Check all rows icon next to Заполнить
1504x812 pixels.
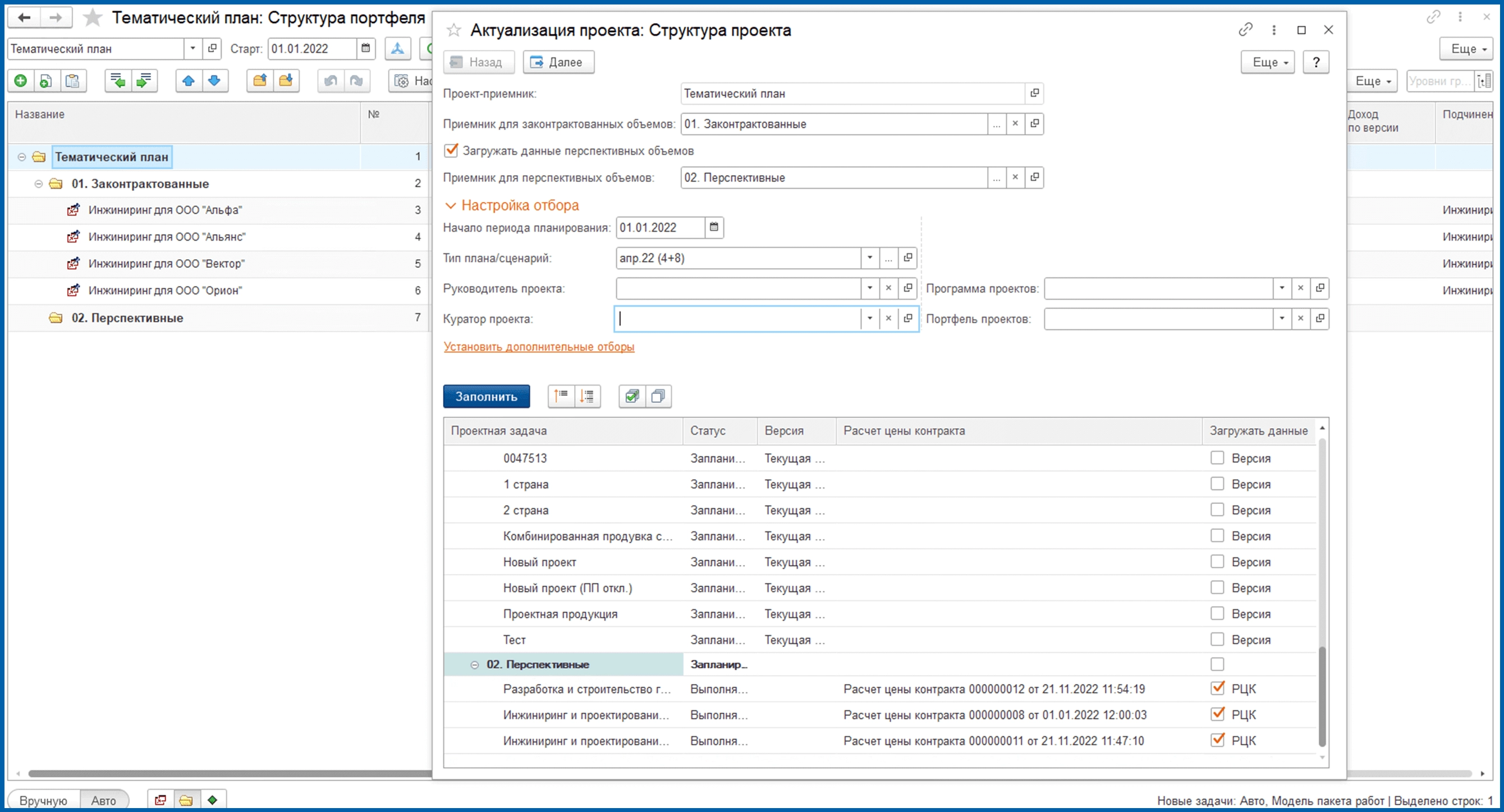[632, 396]
